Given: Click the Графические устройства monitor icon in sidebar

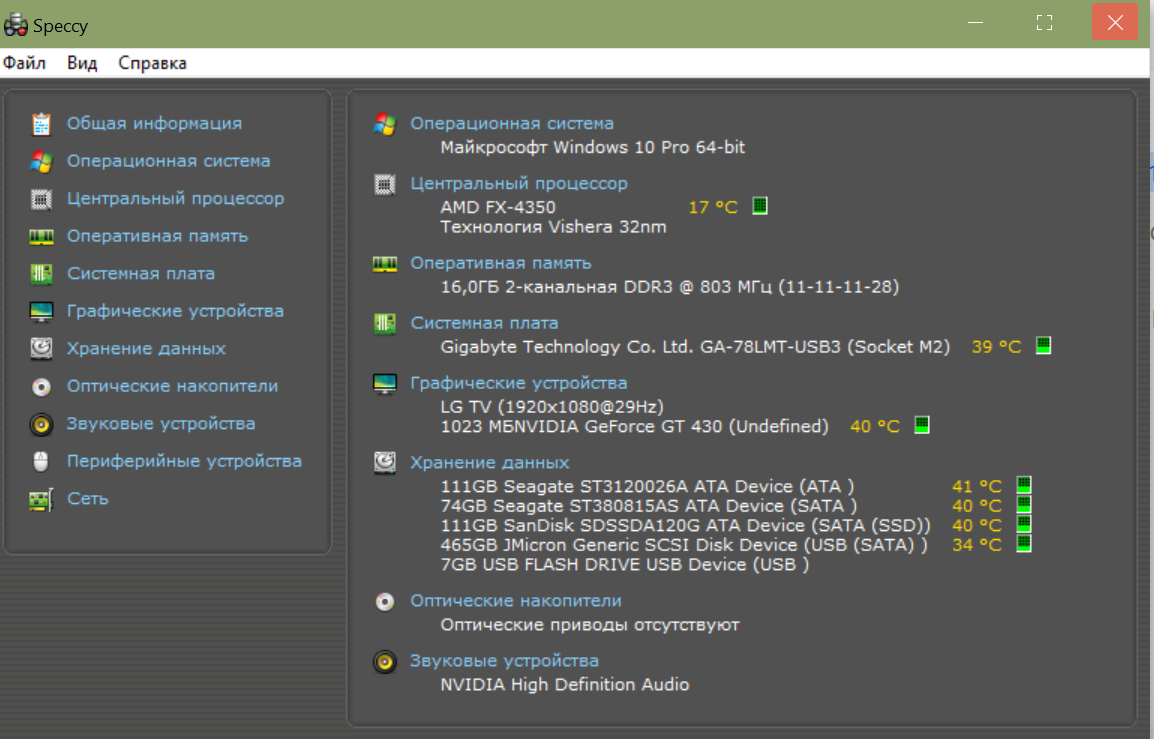Looking at the screenshot, I should coord(41,312).
